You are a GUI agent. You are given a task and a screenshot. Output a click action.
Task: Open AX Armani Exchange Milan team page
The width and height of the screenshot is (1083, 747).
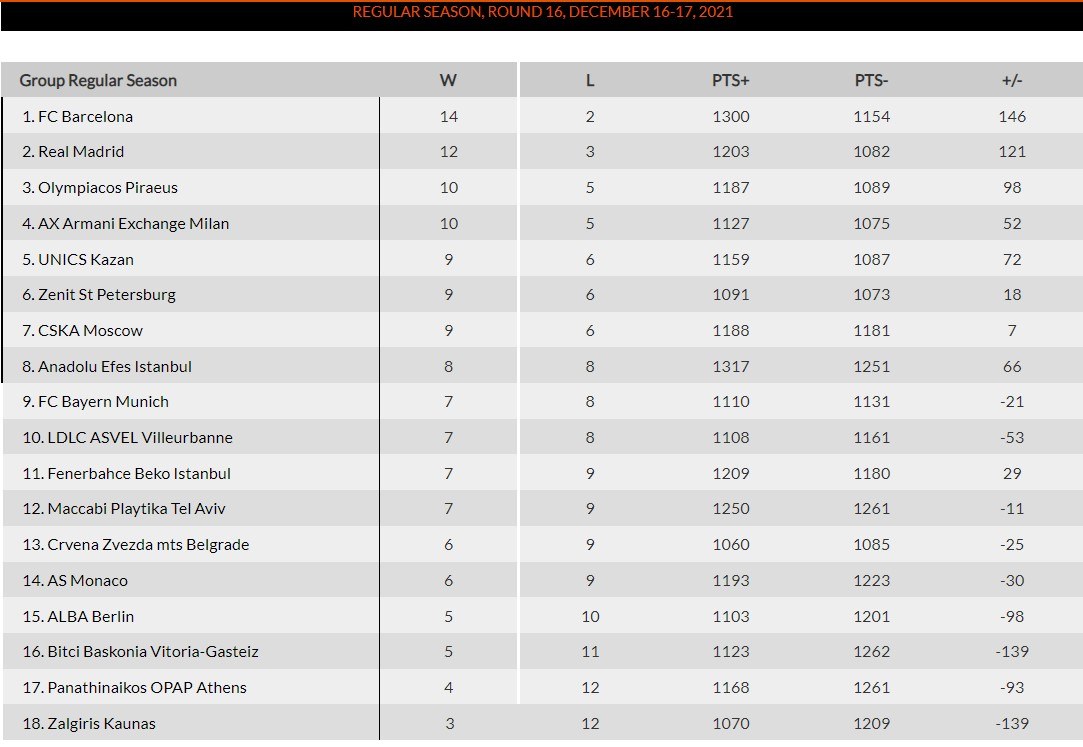(133, 224)
